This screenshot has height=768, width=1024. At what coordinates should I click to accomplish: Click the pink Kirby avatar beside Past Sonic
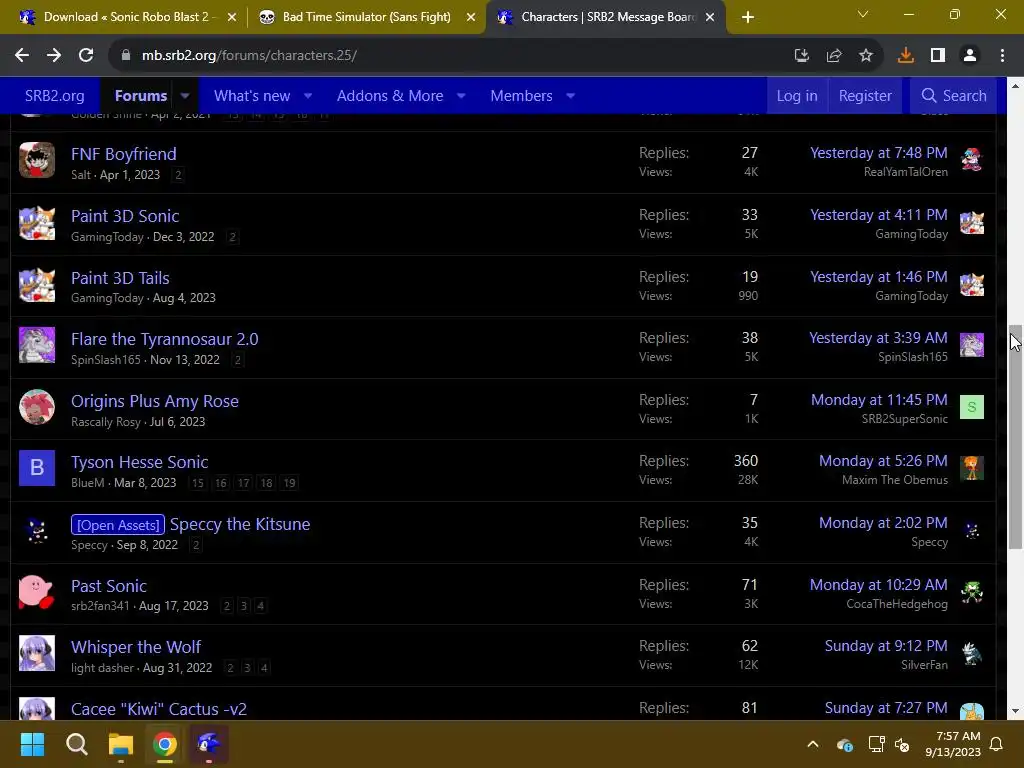coord(37,592)
